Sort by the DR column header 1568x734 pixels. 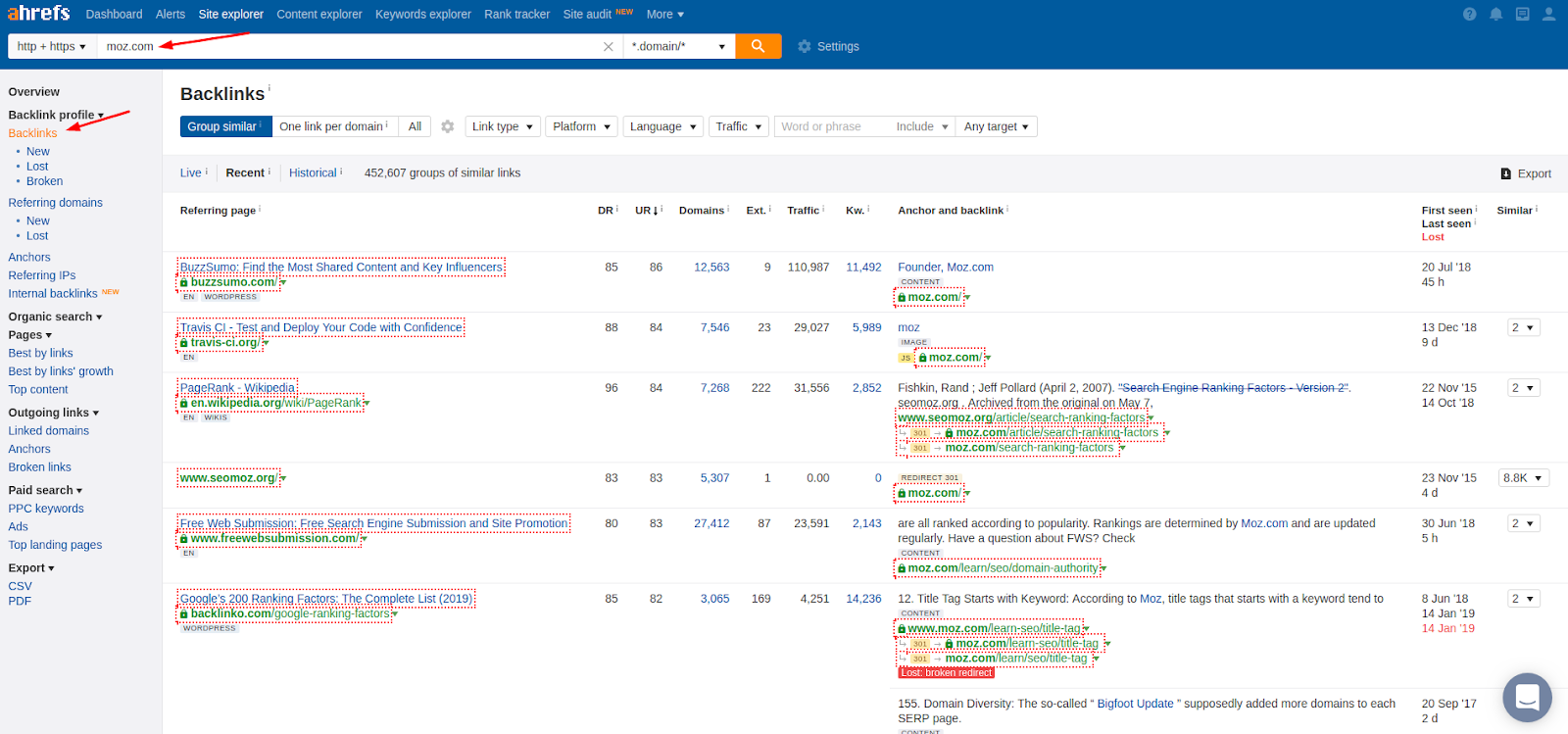(x=608, y=211)
